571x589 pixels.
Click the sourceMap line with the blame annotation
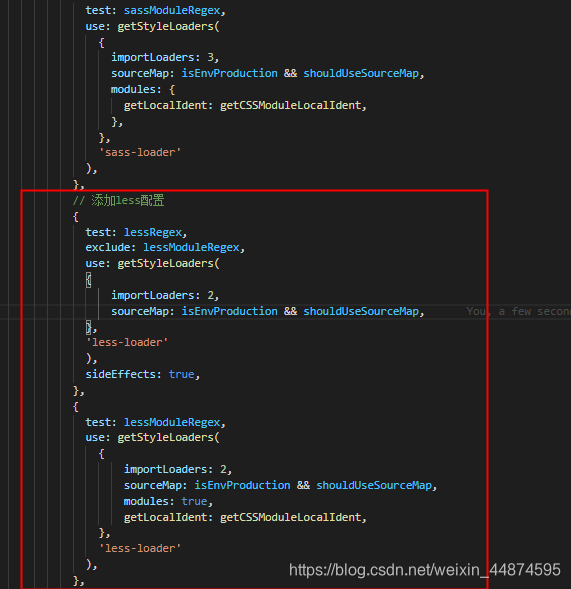[267, 311]
